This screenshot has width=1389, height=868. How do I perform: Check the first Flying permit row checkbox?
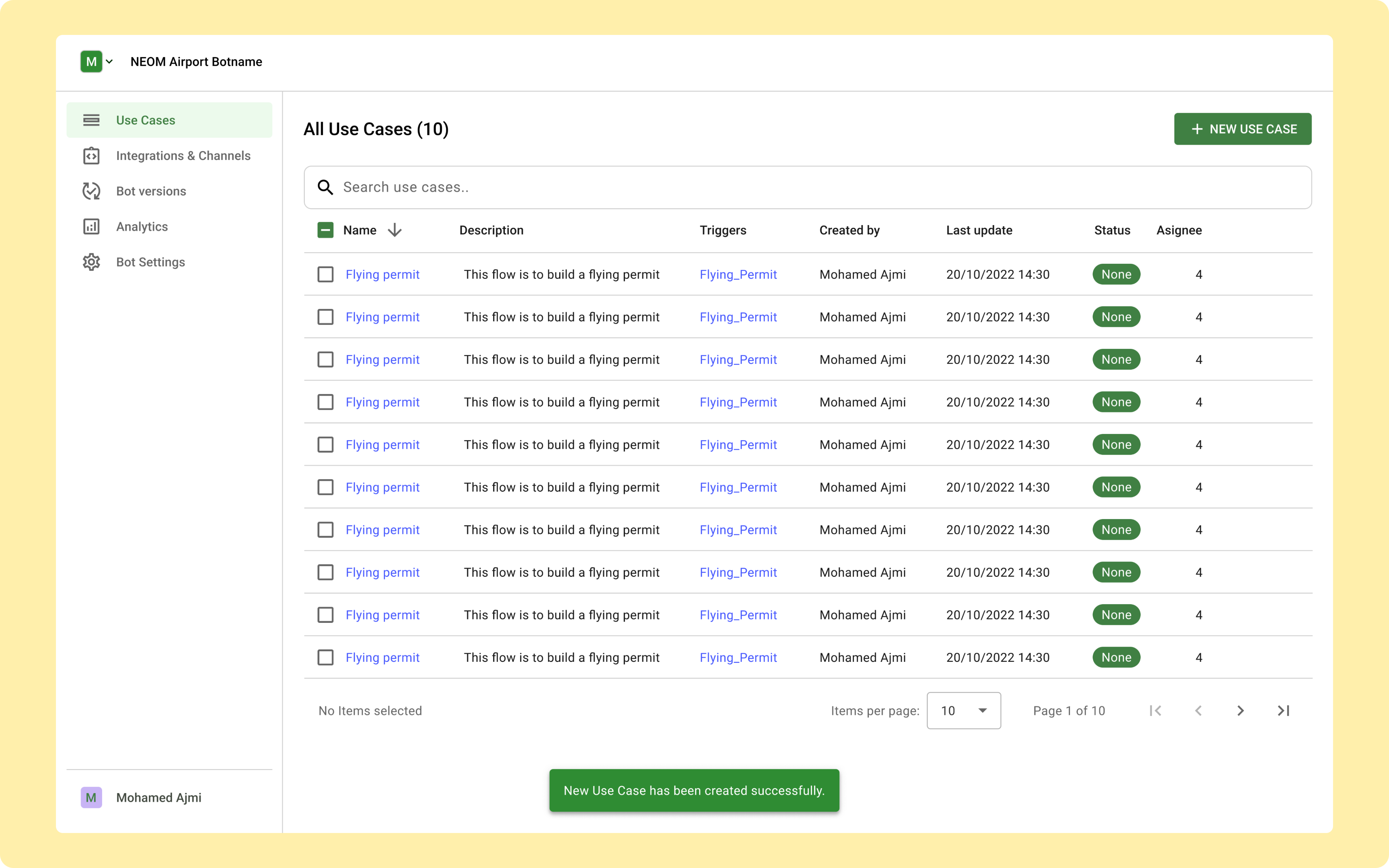326,274
